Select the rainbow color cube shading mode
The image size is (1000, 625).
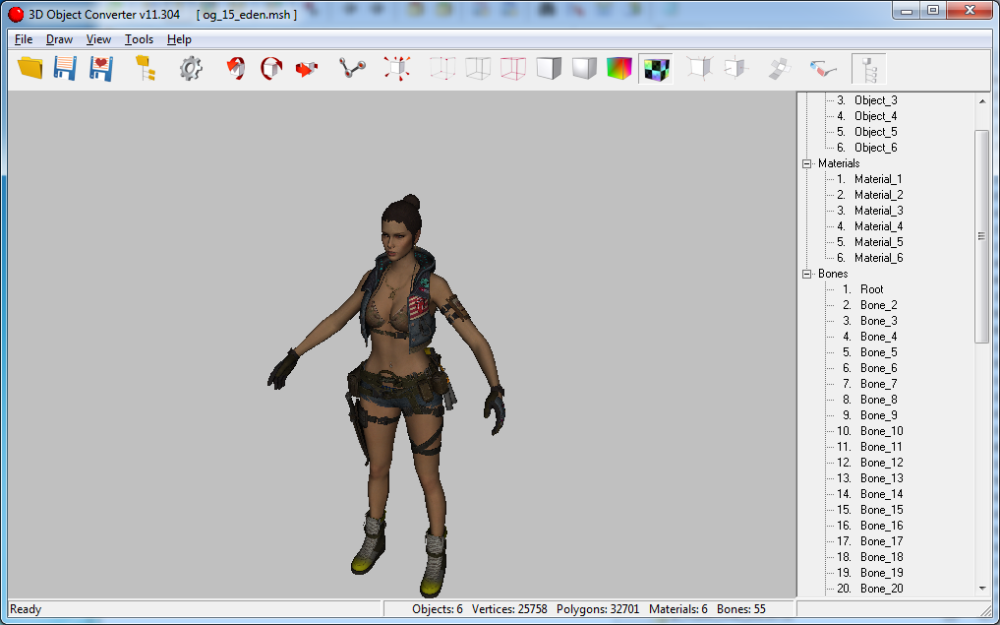[619, 68]
